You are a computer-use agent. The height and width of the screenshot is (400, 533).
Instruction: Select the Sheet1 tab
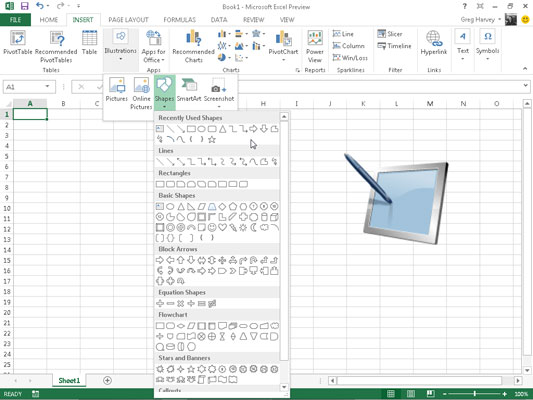(69, 380)
